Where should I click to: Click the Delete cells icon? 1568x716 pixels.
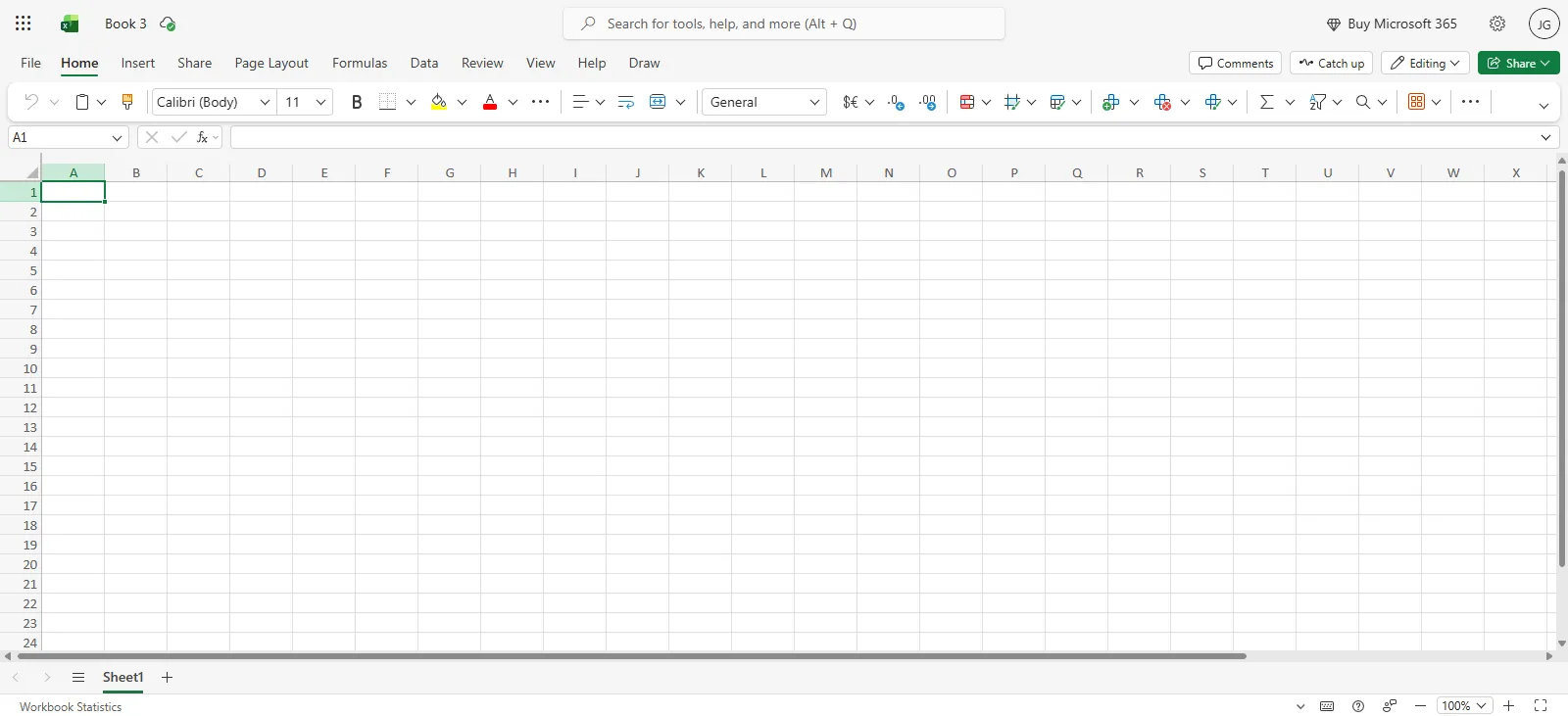coord(1163,102)
